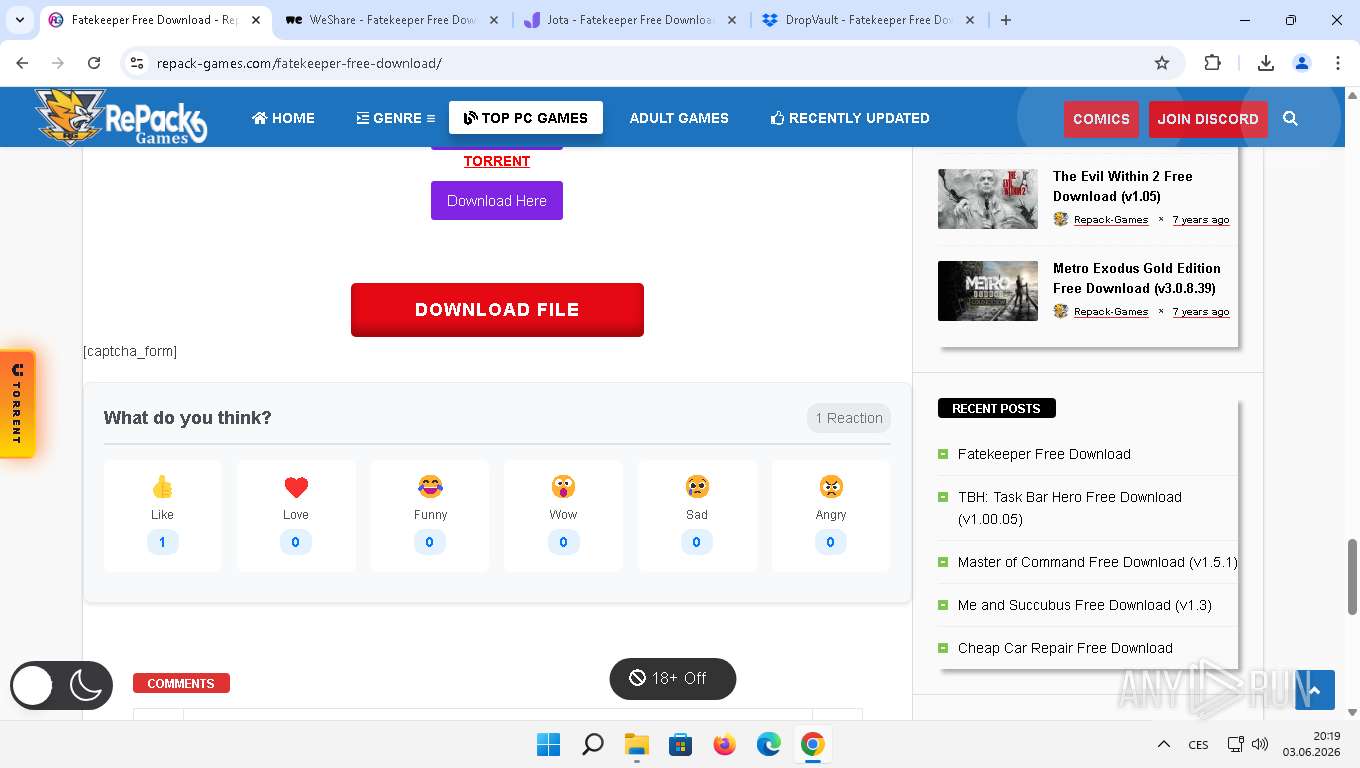Open TBH: Task Bar Hero post
The height and width of the screenshot is (768, 1360).
[x=1070, y=508]
